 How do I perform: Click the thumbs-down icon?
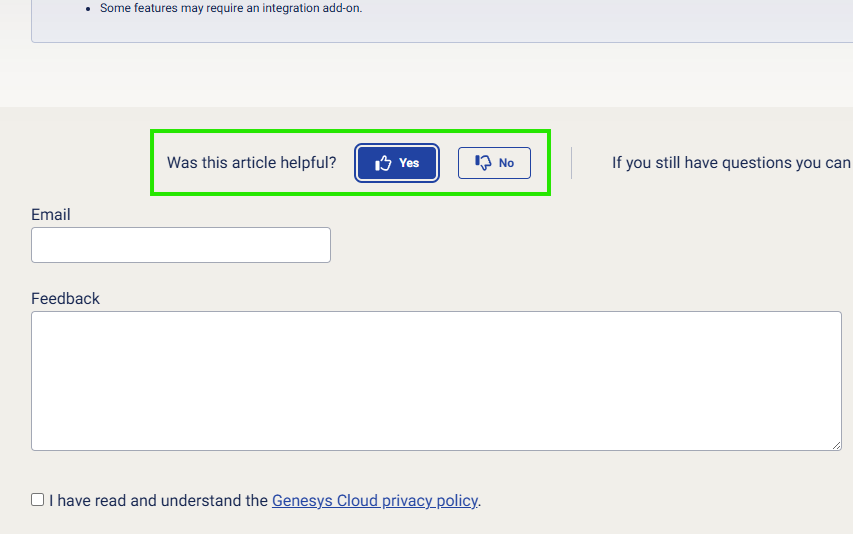click(x=484, y=163)
